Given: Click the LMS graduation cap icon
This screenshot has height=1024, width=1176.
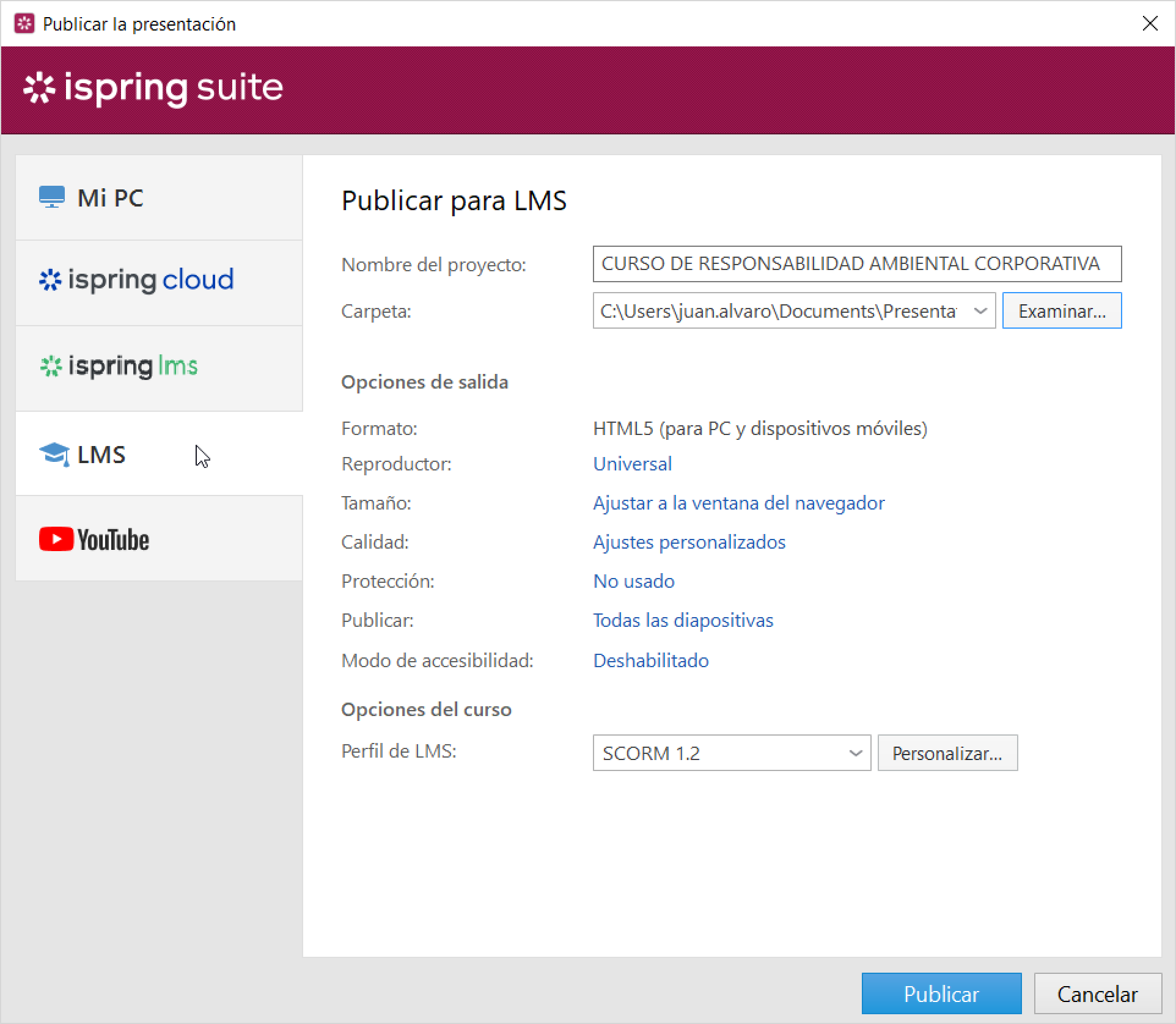Looking at the screenshot, I should click(54, 455).
